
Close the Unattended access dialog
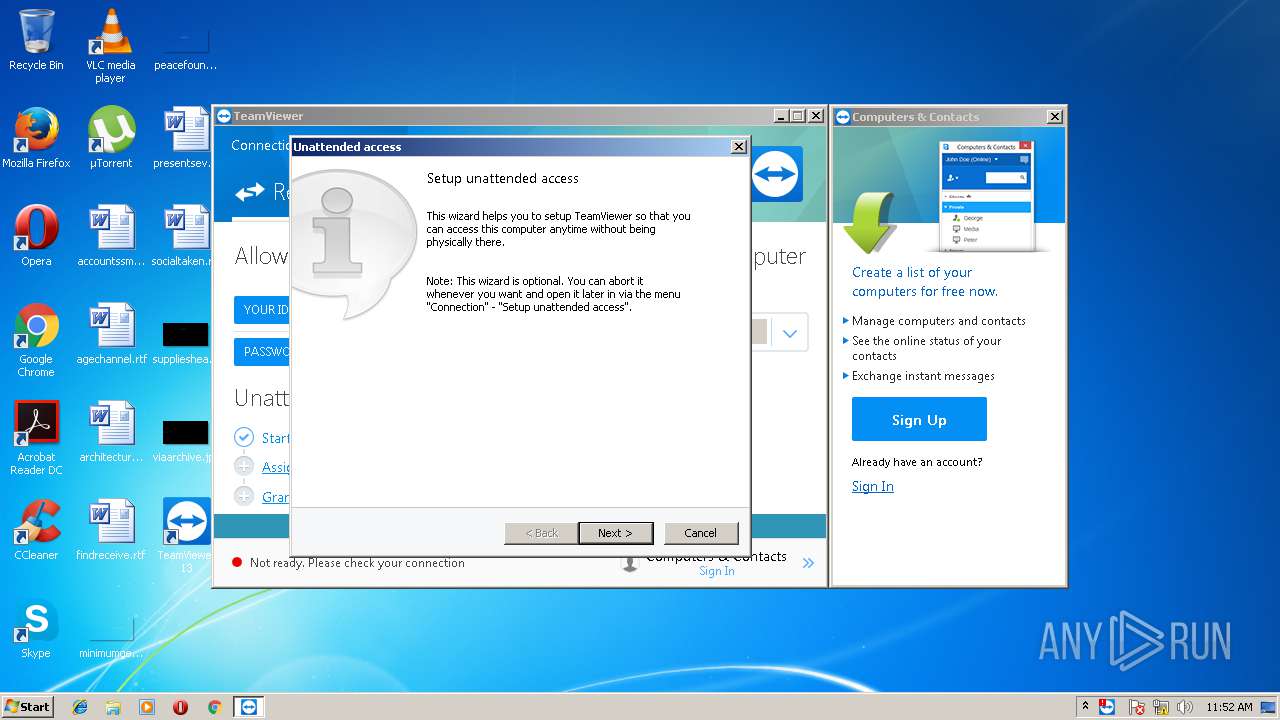tap(739, 146)
